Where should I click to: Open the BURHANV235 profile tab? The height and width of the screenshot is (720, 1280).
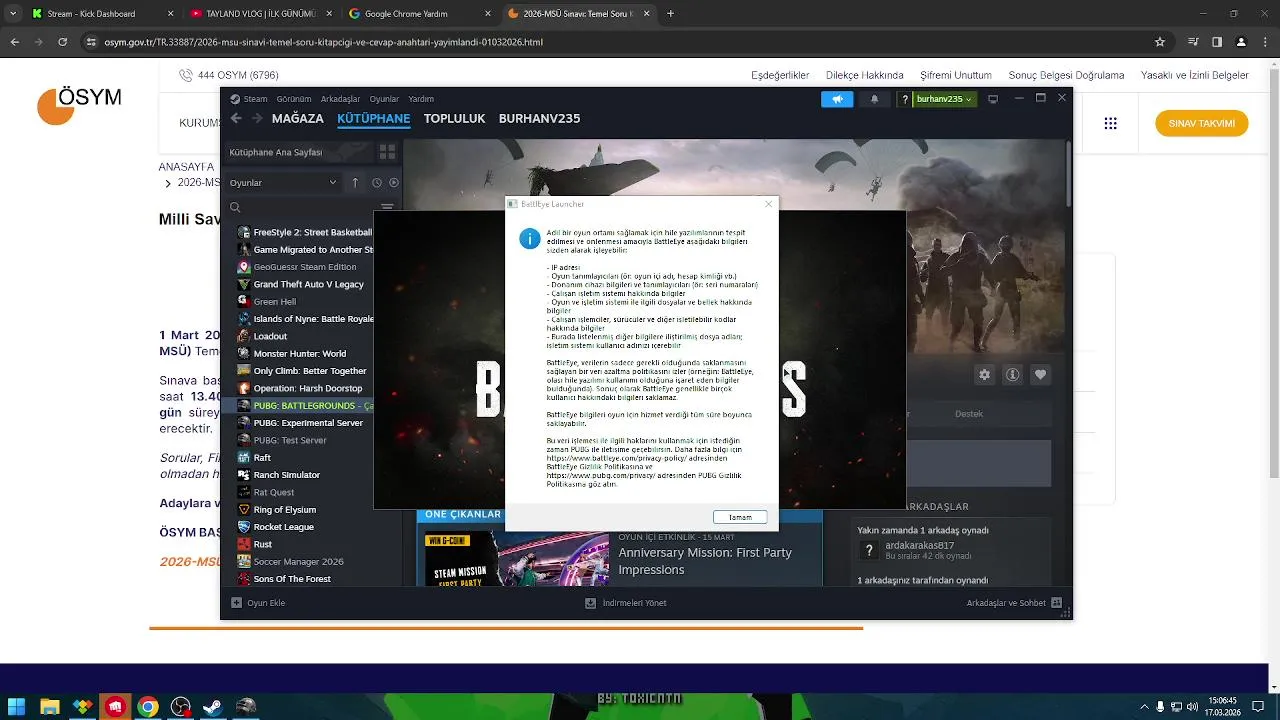(x=539, y=118)
